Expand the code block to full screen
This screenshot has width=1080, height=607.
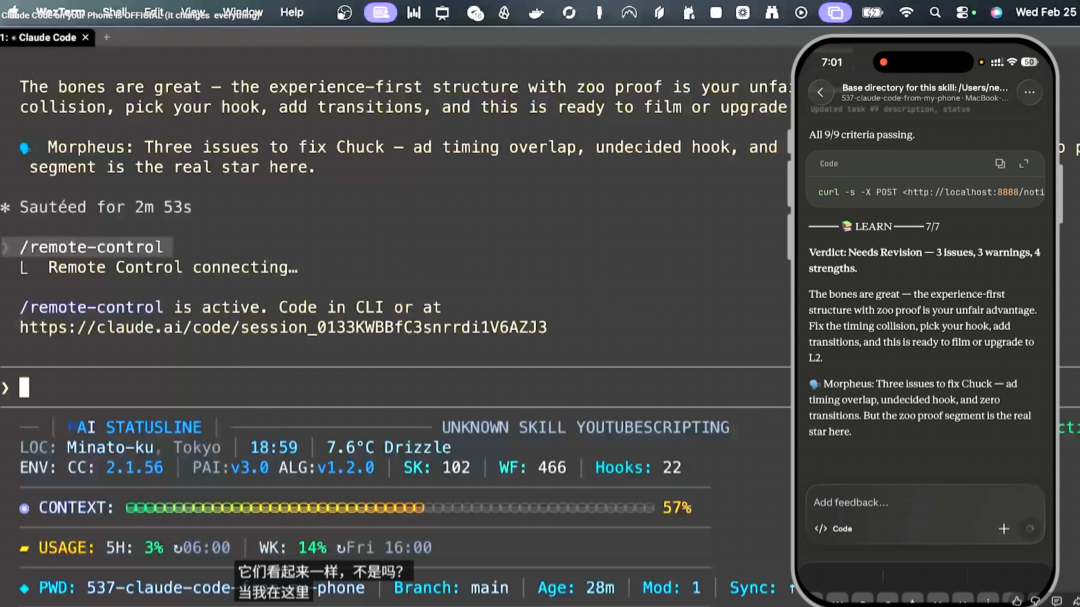pyautogui.click(x=1024, y=164)
